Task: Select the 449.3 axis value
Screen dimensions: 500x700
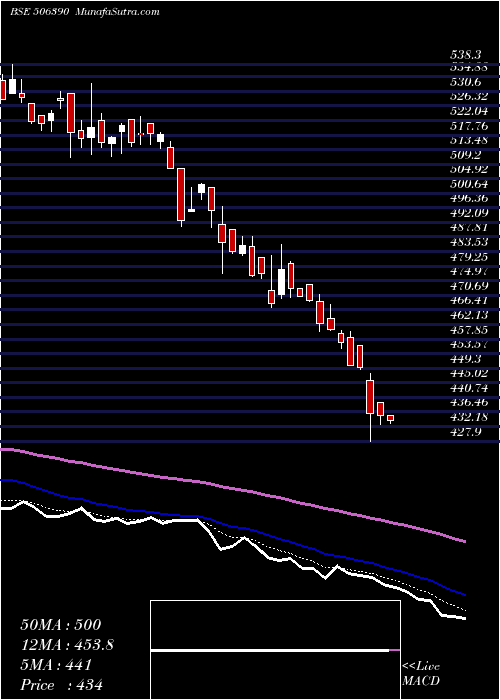Action: pos(465,358)
